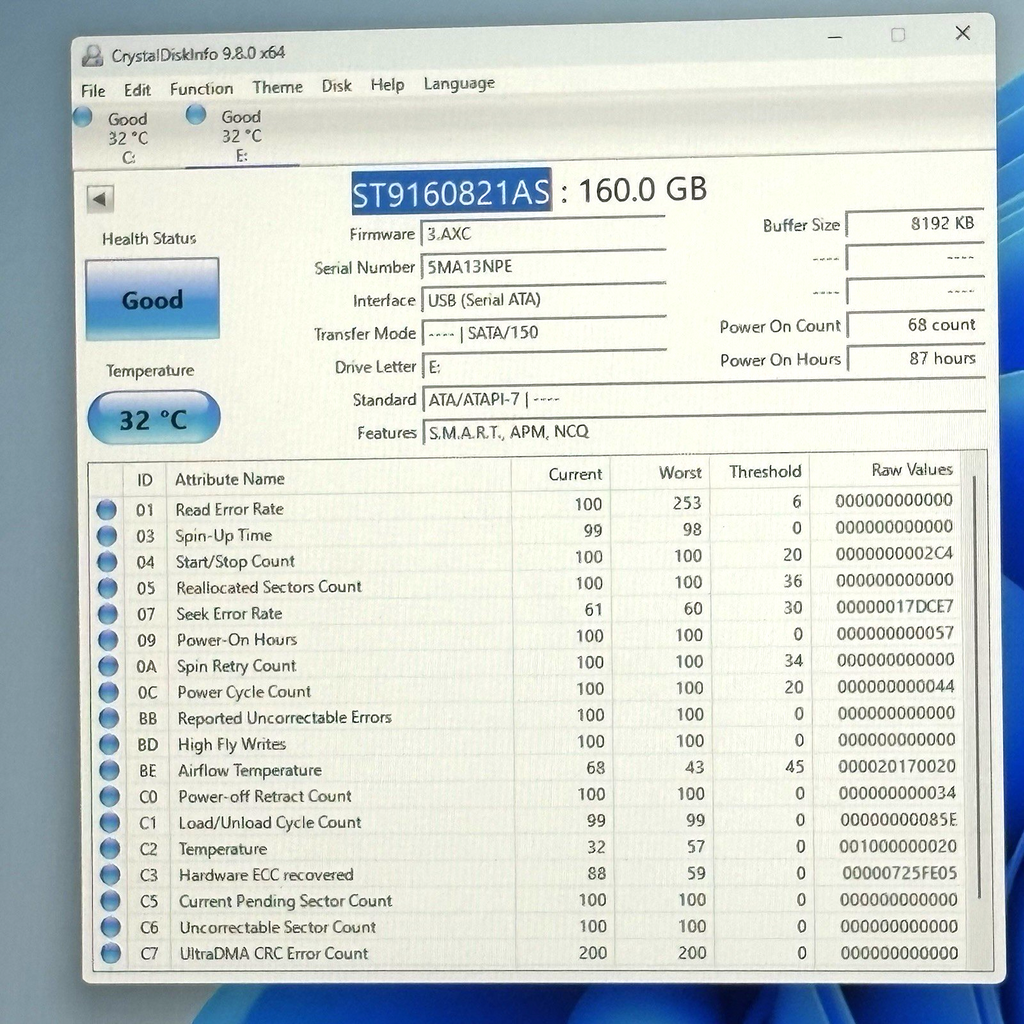
Task: Click the Transfer Mode field SATA/150
Action: point(543,333)
